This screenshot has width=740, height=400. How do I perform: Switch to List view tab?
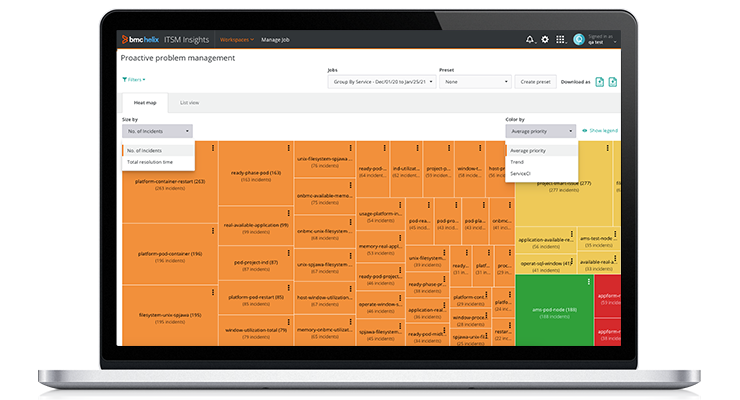pyautogui.click(x=189, y=103)
